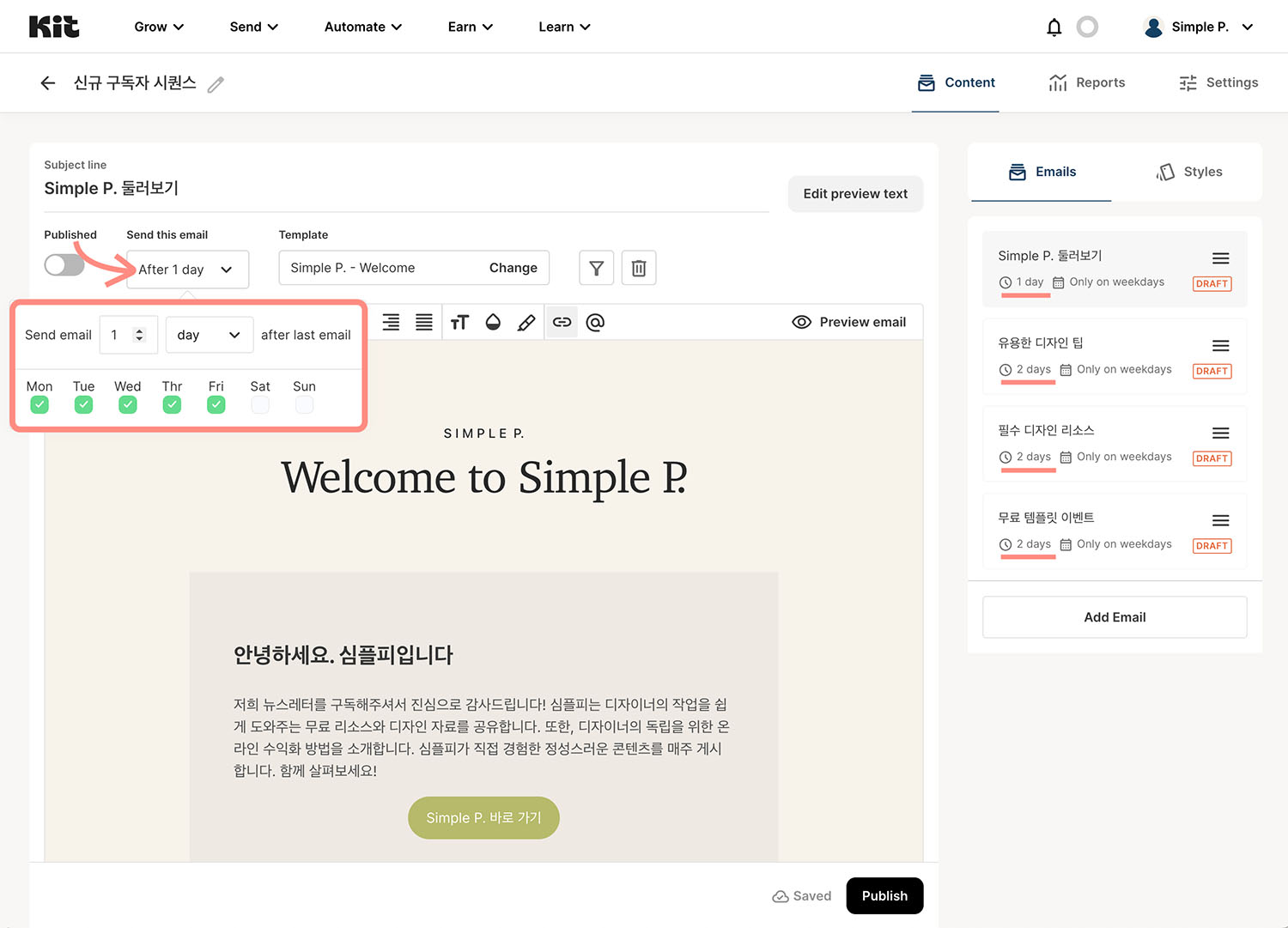Uncheck the Mon checkbox

tap(39, 404)
